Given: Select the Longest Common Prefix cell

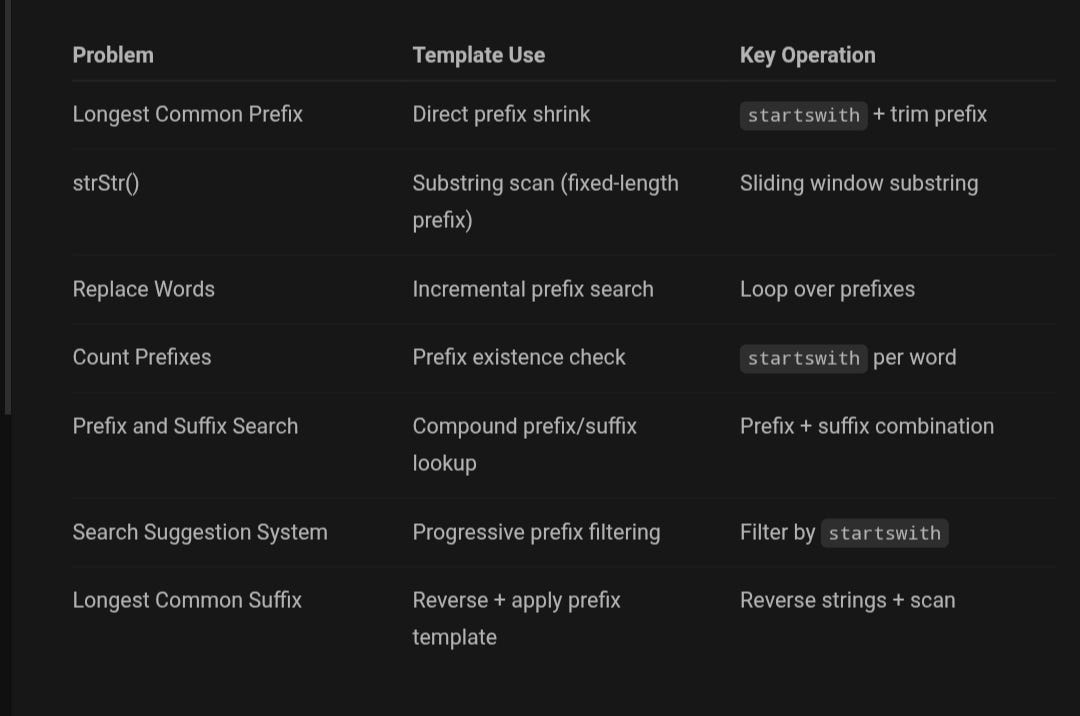Looking at the screenshot, I should pyautogui.click(x=187, y=114).
